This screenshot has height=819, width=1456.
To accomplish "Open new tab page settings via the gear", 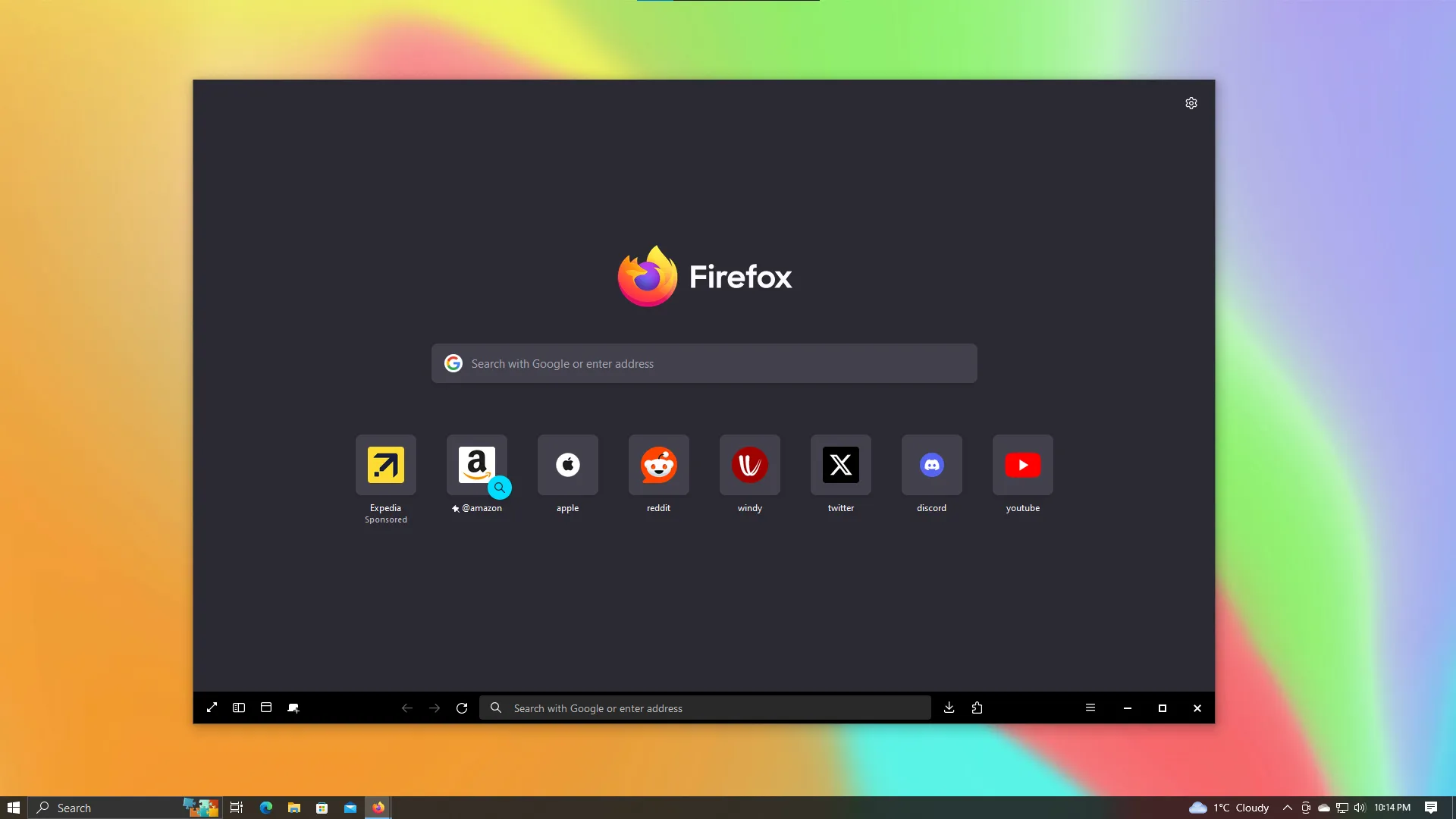I will [1191, 102].
